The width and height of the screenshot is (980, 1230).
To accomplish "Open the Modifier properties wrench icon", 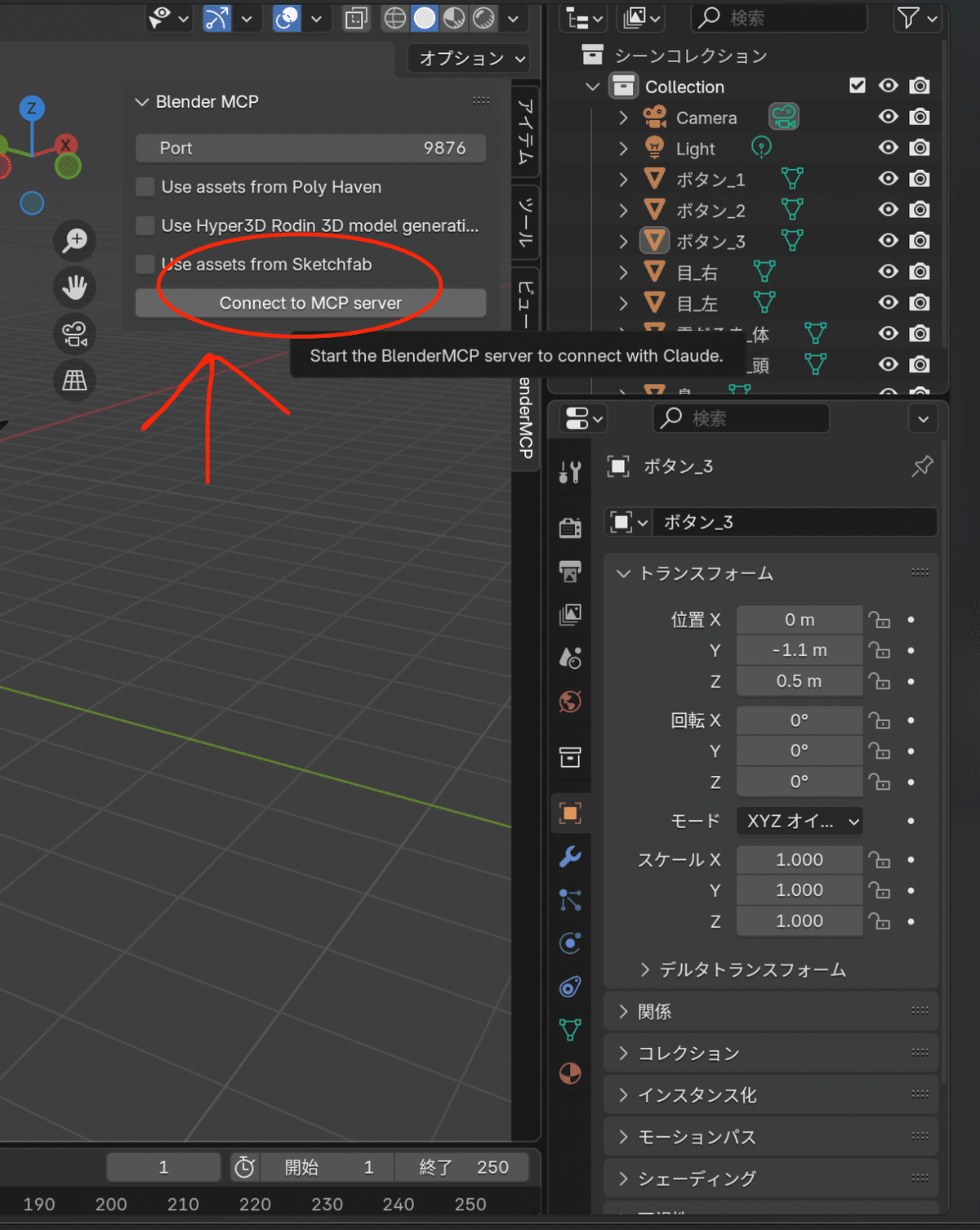I will (x=570, y=858).
